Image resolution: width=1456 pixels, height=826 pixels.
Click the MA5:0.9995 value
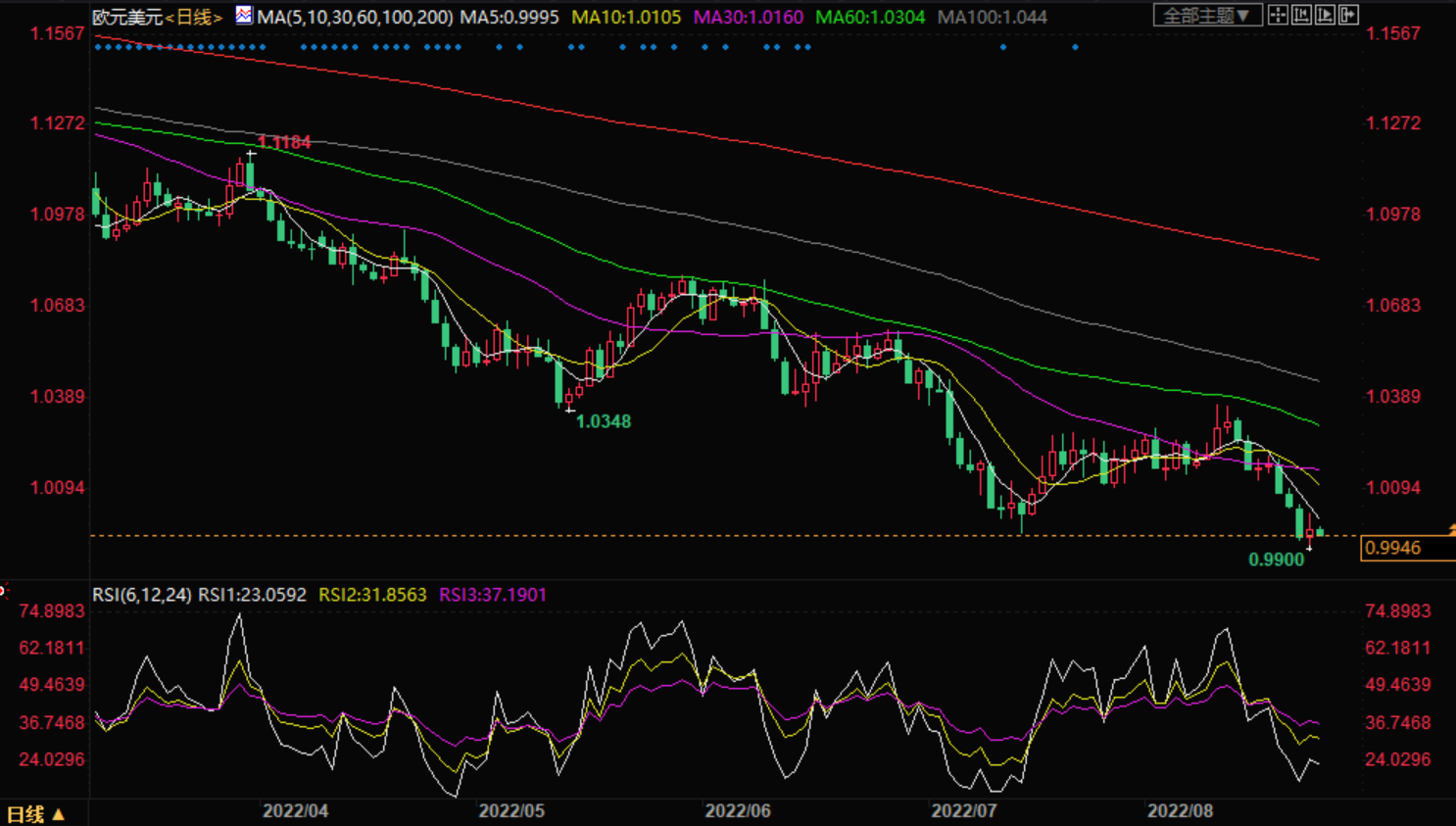pos(510,18)
